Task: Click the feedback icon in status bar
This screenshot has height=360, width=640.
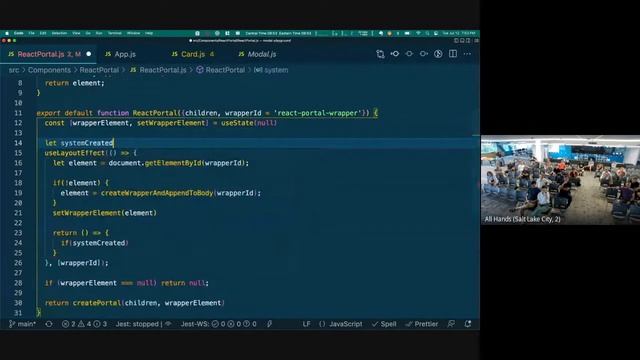Action: click(451, 324)
